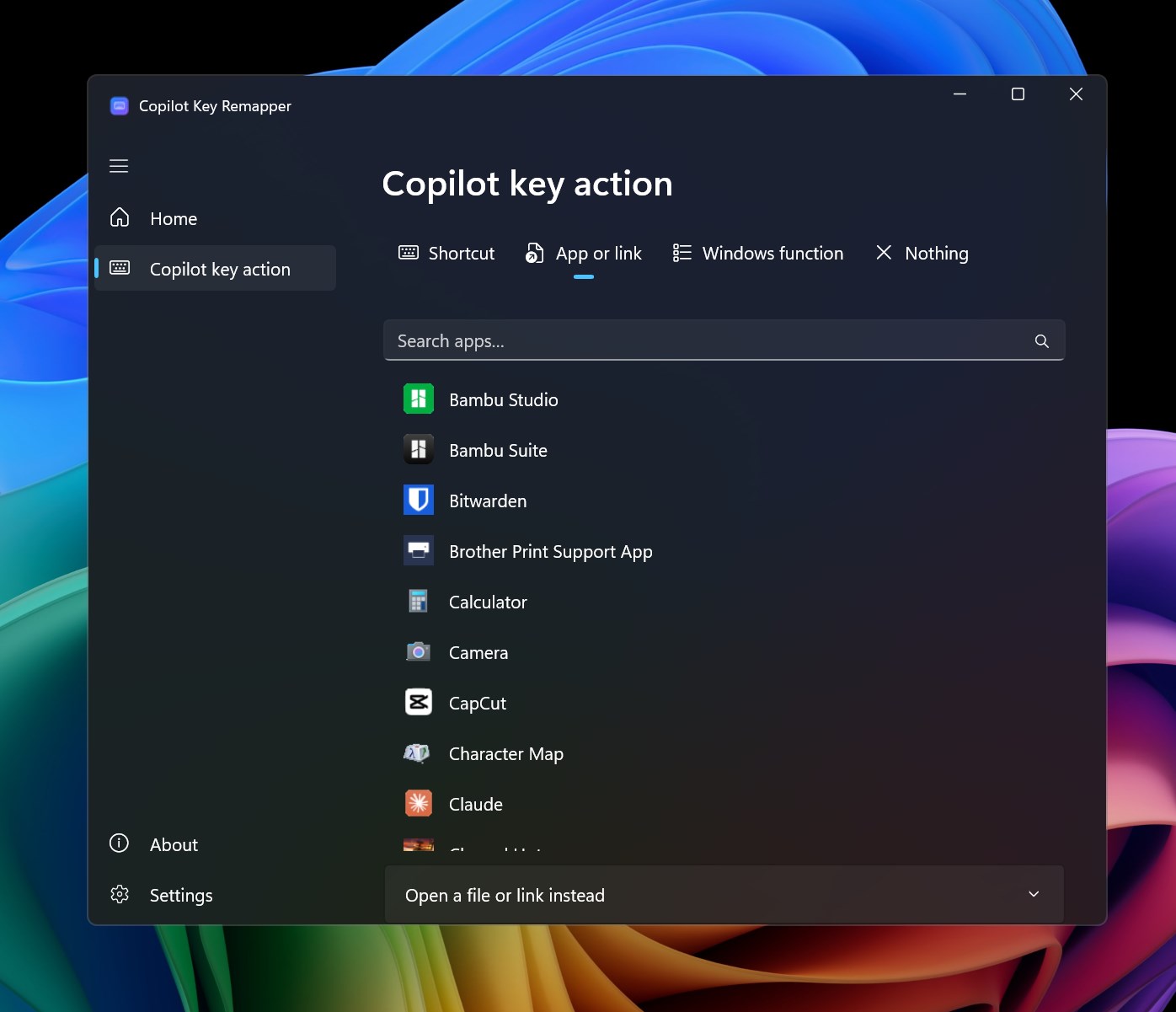
Task: Click the keyboard icon beside Copilot key action
Action: 120,268
